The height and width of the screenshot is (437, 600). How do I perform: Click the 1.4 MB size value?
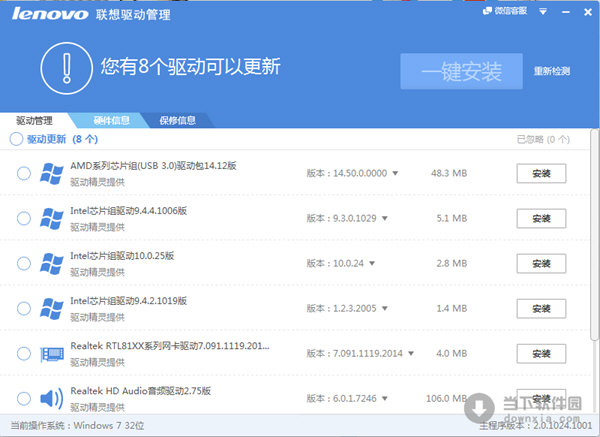click(452, 308)
